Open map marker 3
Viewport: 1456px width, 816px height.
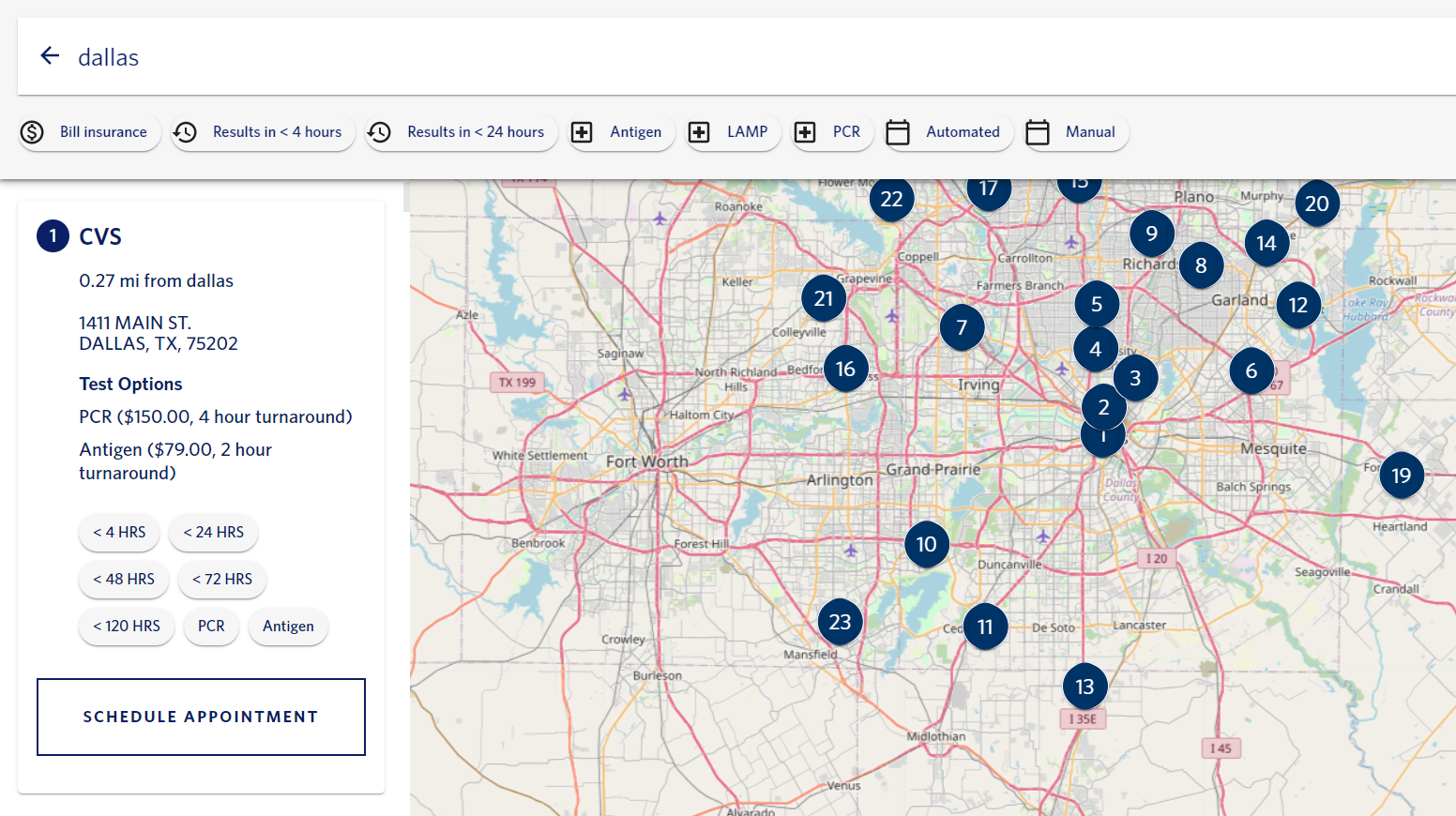1135,378
